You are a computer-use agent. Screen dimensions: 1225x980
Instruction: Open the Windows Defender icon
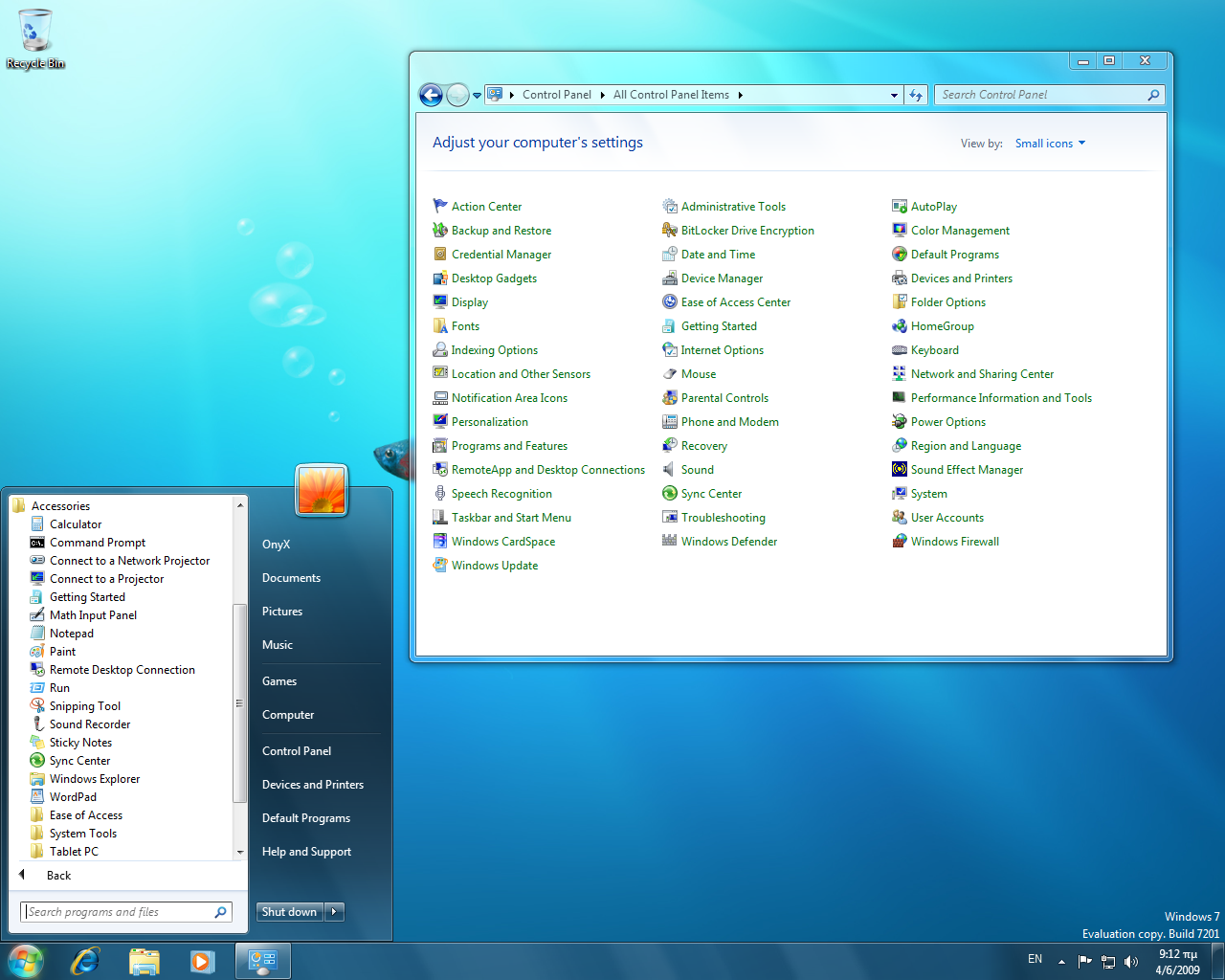click(x=670, y=541)
